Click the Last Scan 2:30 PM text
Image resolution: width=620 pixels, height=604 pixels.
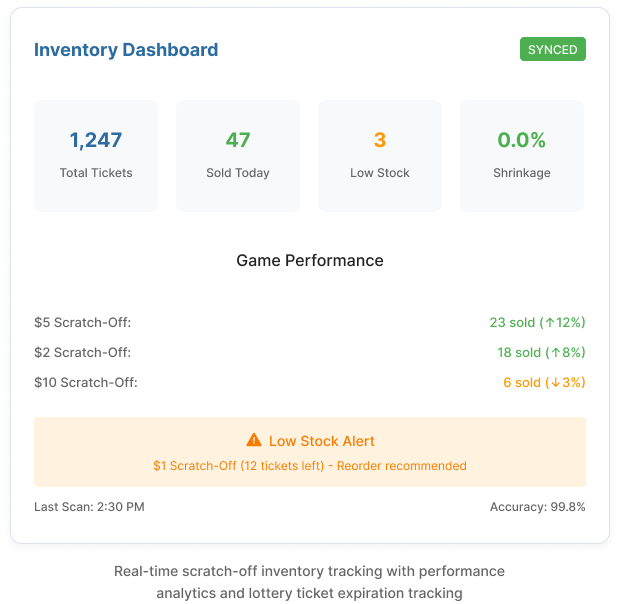point(89,507)
